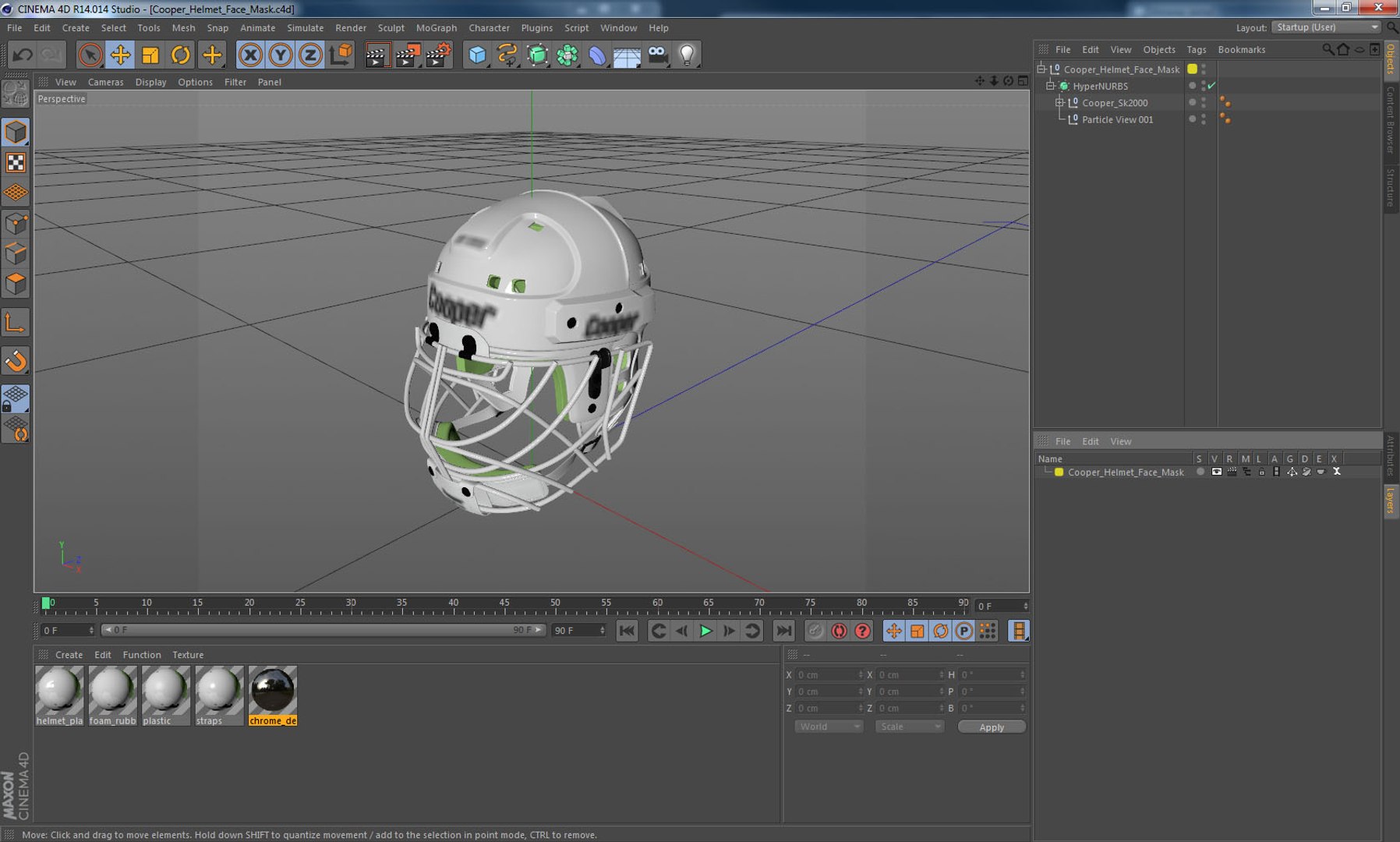Open the viewport Cameras menu
Image resolution: width=1400 pixels, height=842 pixels.
pos(105,82)
